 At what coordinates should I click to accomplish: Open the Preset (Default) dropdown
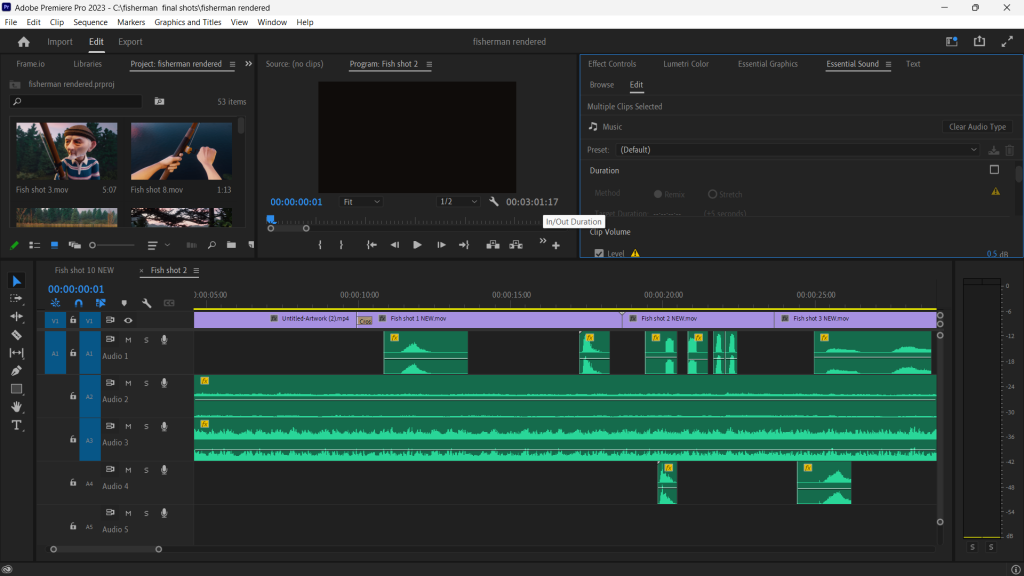(x=797, y=150)
